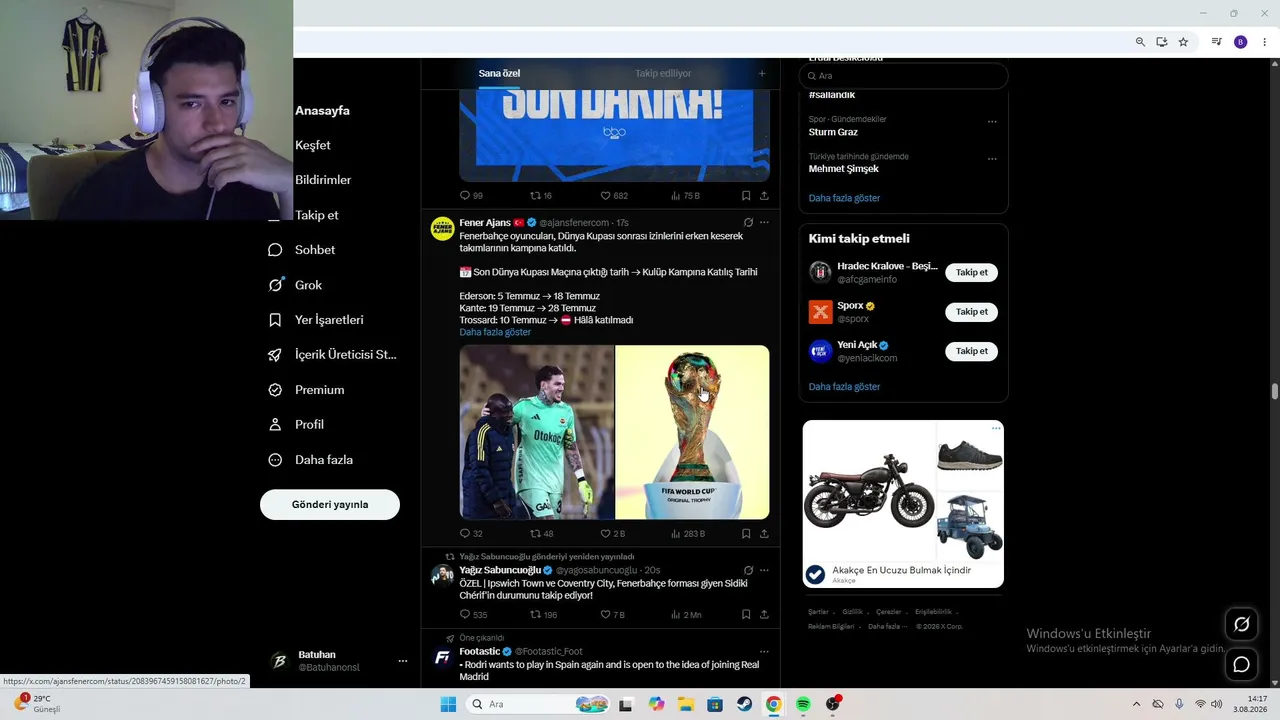The image size is (1280, 720).
Task: Switch to the Takip ediliyor tab
Action: 663,73
